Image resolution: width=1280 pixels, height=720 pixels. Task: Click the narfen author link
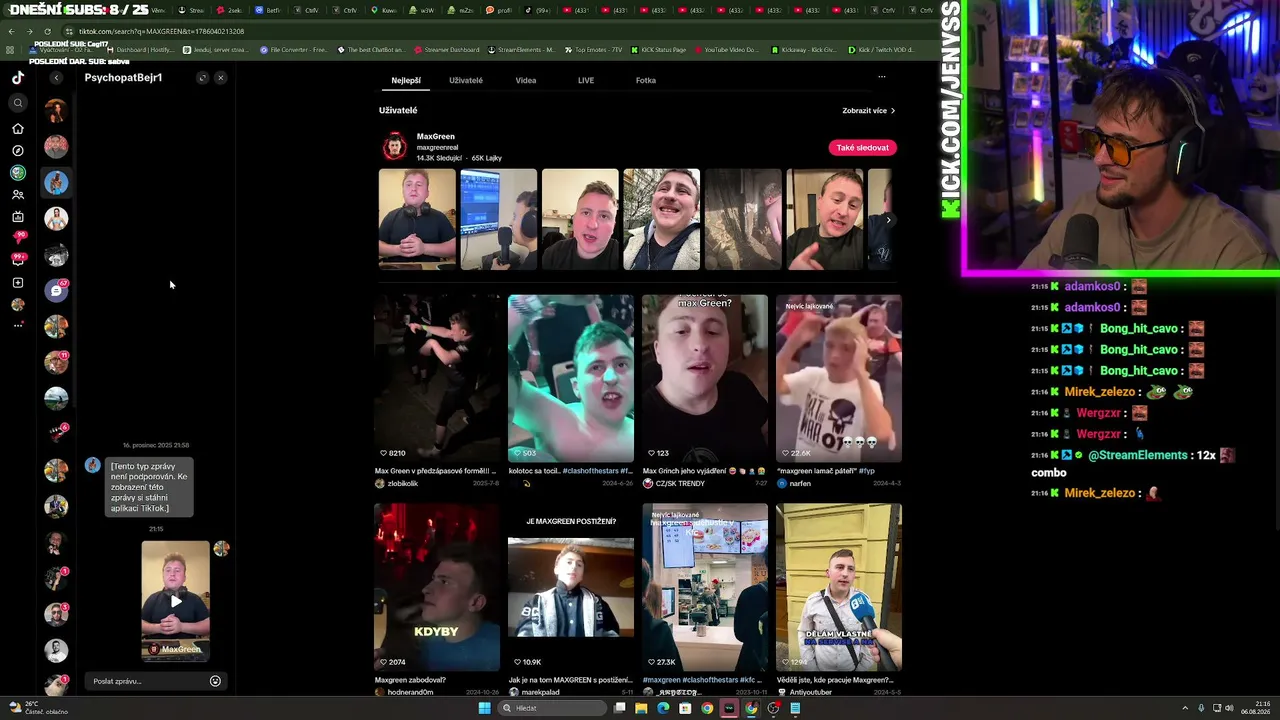(x=800, y=484)
